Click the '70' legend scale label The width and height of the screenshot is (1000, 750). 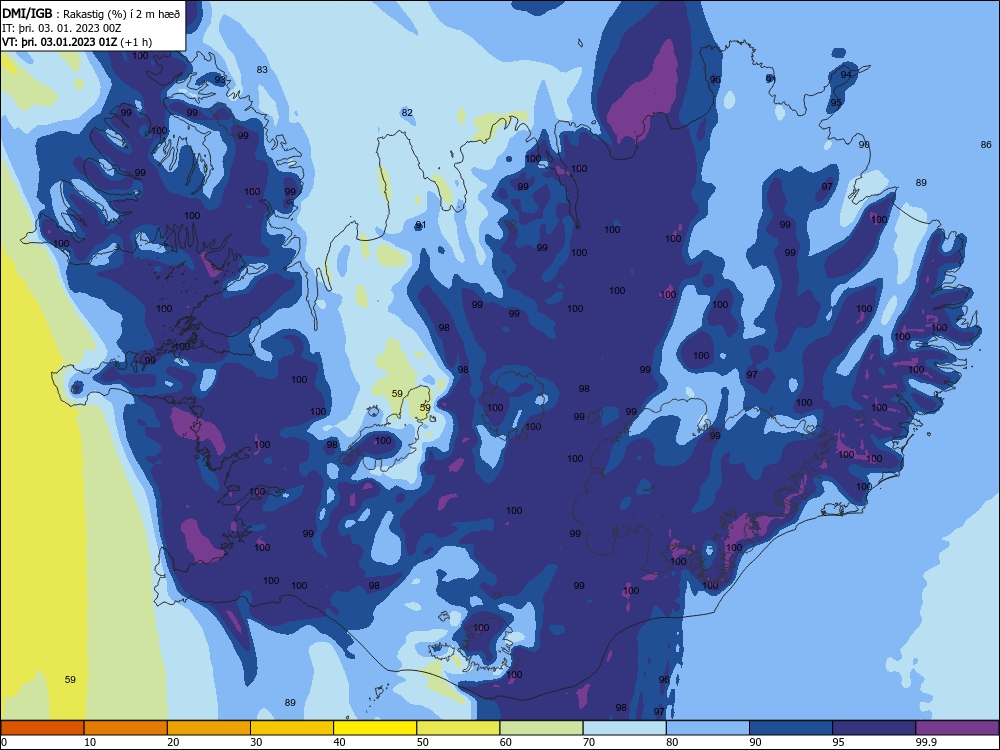(589, 742)
